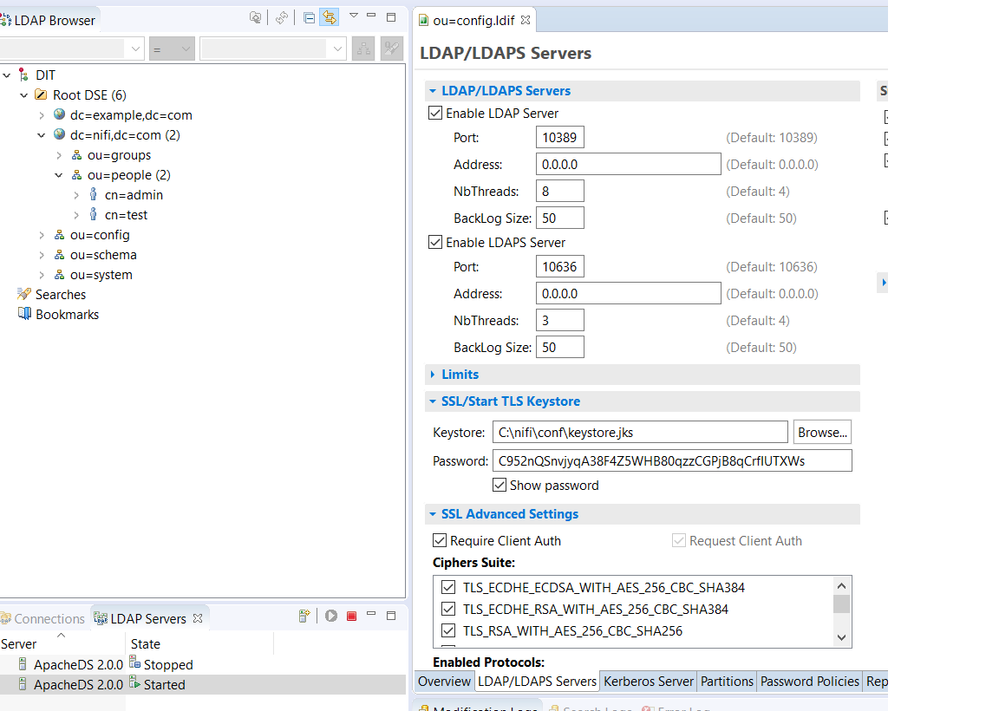This screenshot has width=999, height=711.
Task: Expand the Limits section
Action: click(432, 373)
